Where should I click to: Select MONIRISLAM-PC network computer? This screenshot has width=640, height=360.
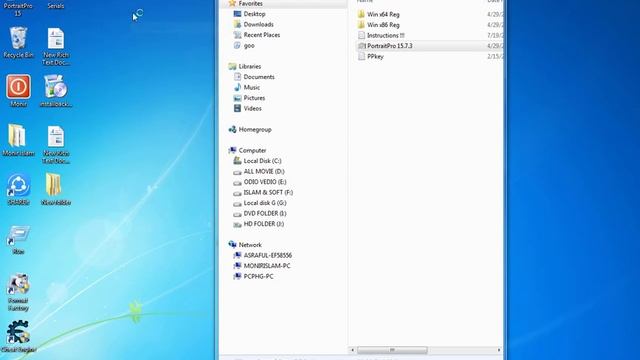pos(262,266)
